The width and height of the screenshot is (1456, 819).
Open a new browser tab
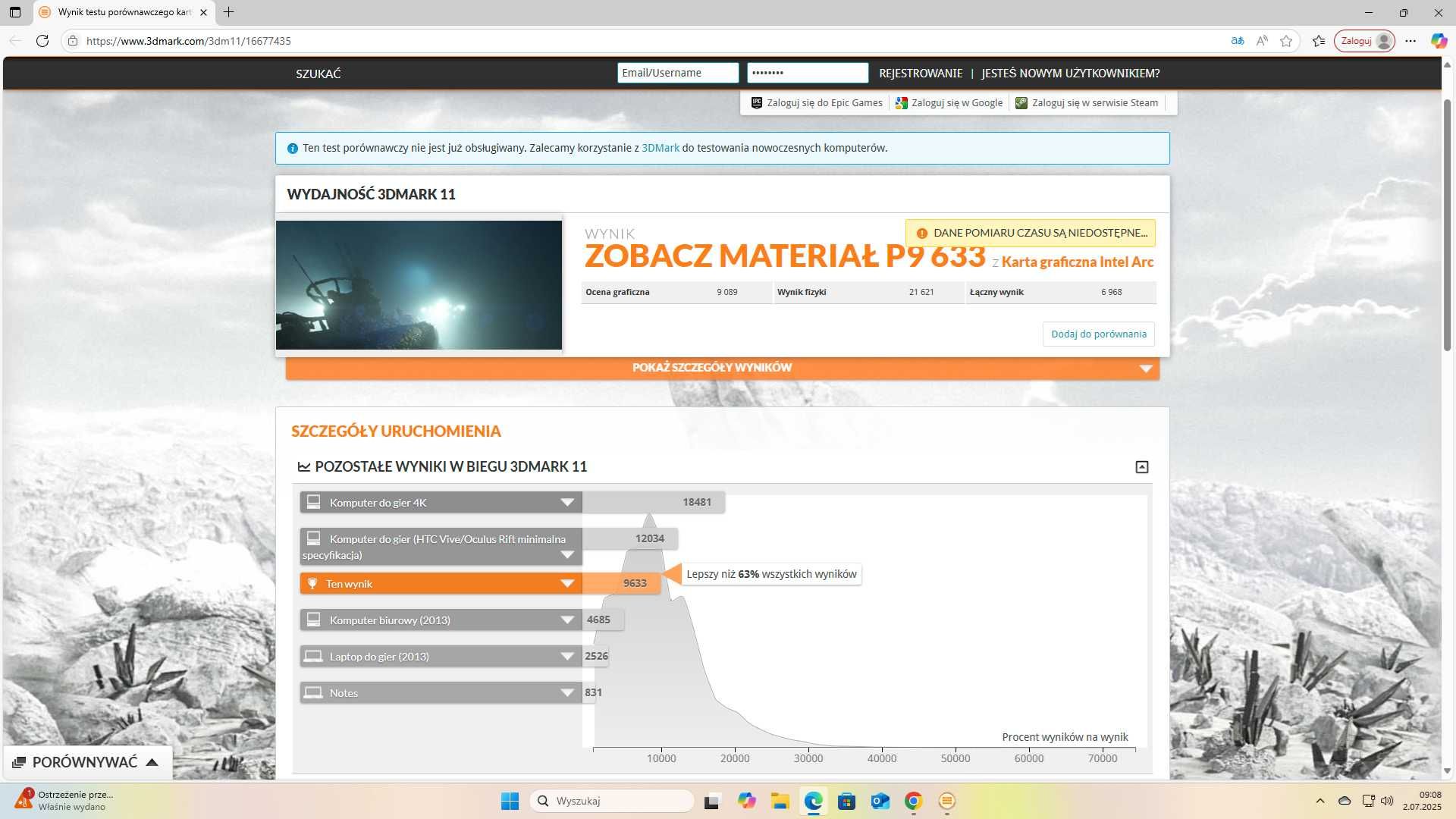[x=228, y=12]
